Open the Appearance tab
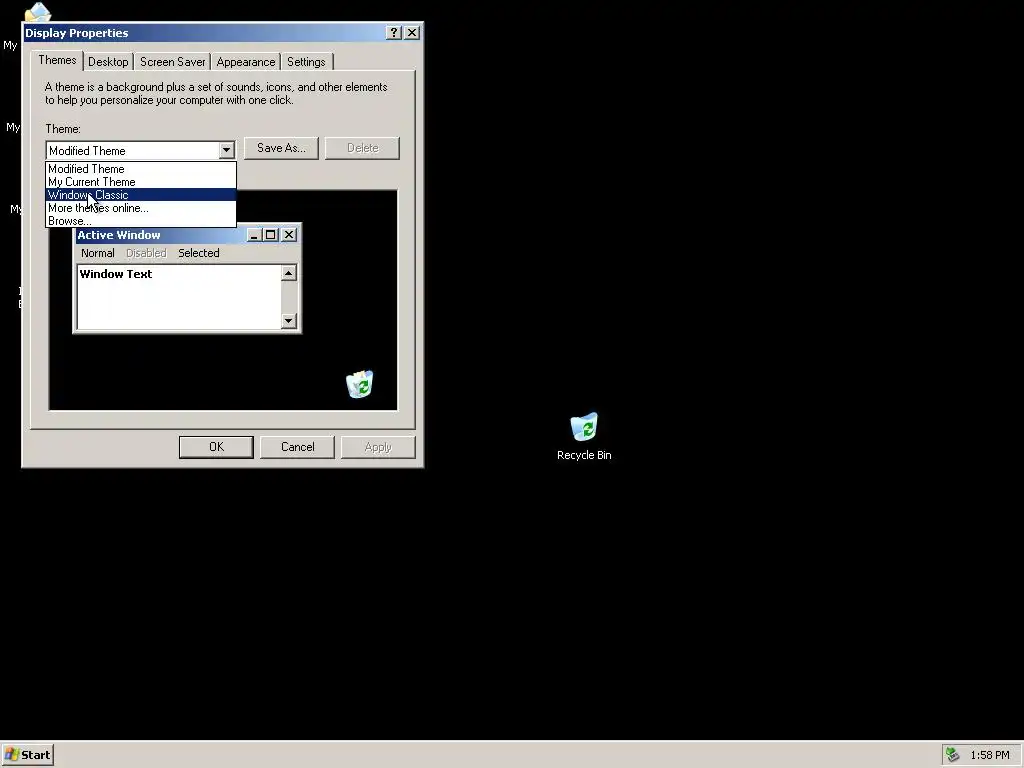 pos(246,62)
